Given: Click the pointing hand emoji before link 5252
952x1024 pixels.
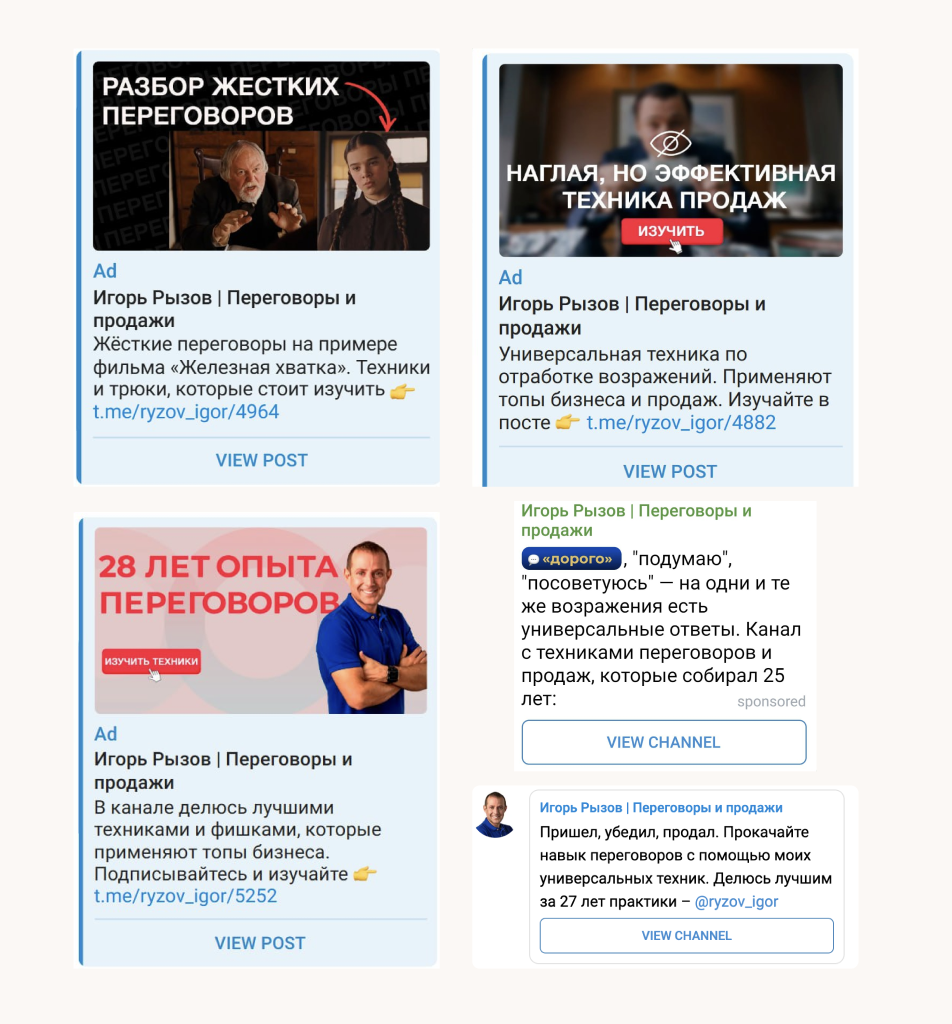Looking at the screenshot, I should click(365, 874).
